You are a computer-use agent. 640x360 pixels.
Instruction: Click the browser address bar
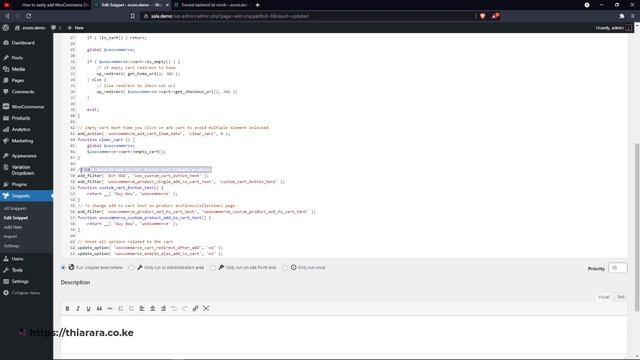pyautogui.click(x=308, y=16)
